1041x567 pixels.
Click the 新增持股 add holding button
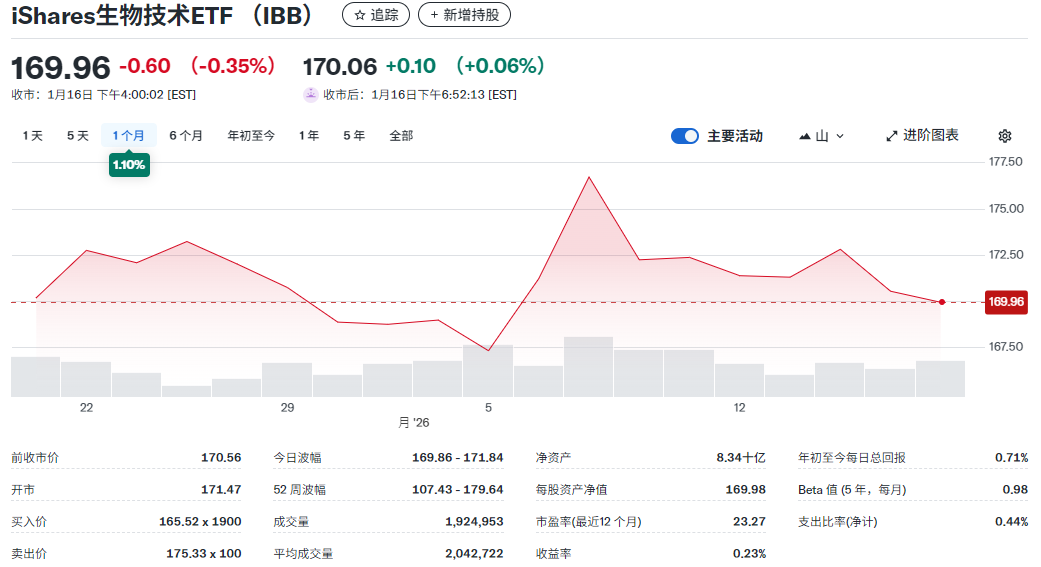464,15
